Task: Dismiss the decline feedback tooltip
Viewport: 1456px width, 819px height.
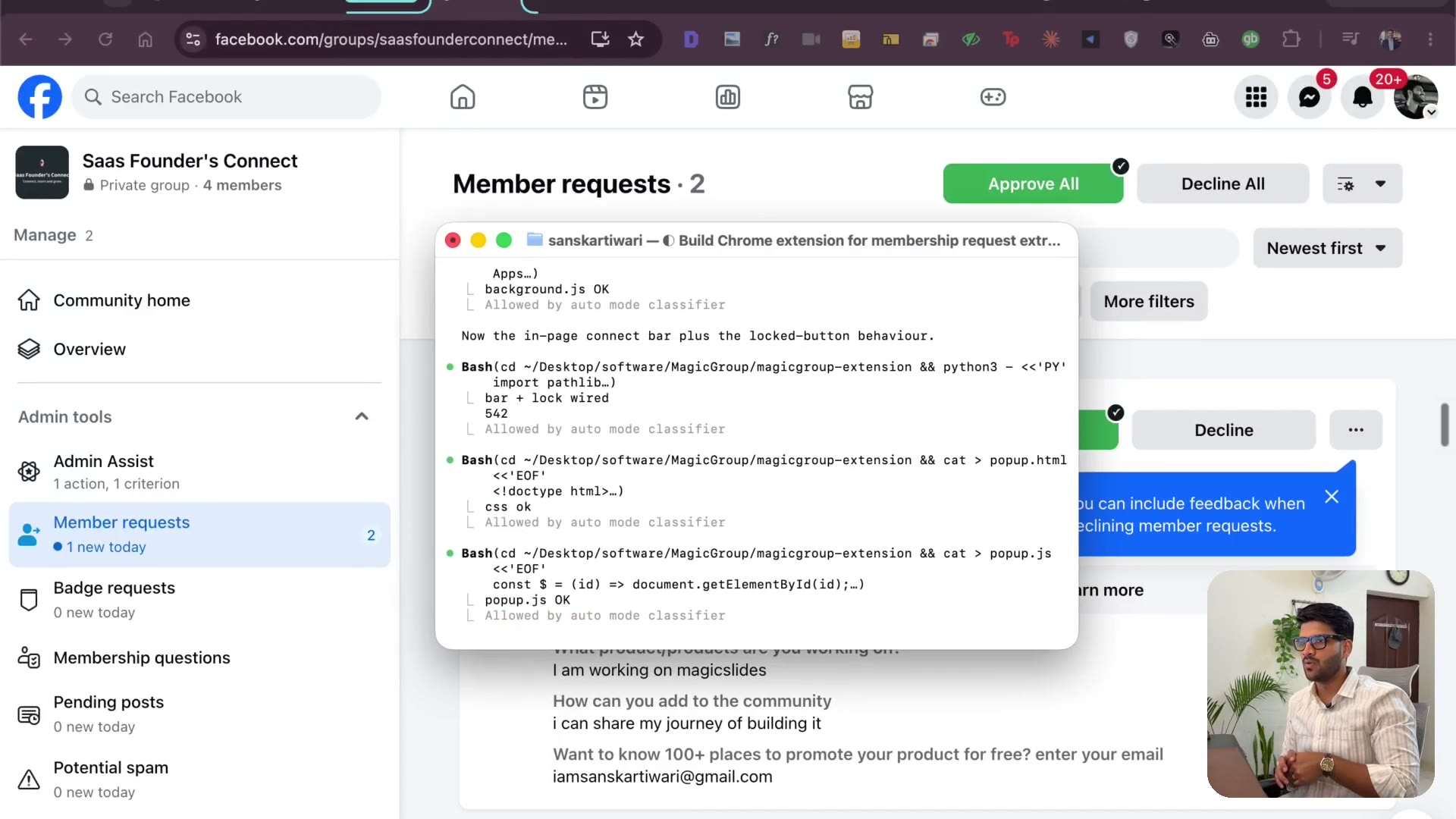Action: [1332, 497]
